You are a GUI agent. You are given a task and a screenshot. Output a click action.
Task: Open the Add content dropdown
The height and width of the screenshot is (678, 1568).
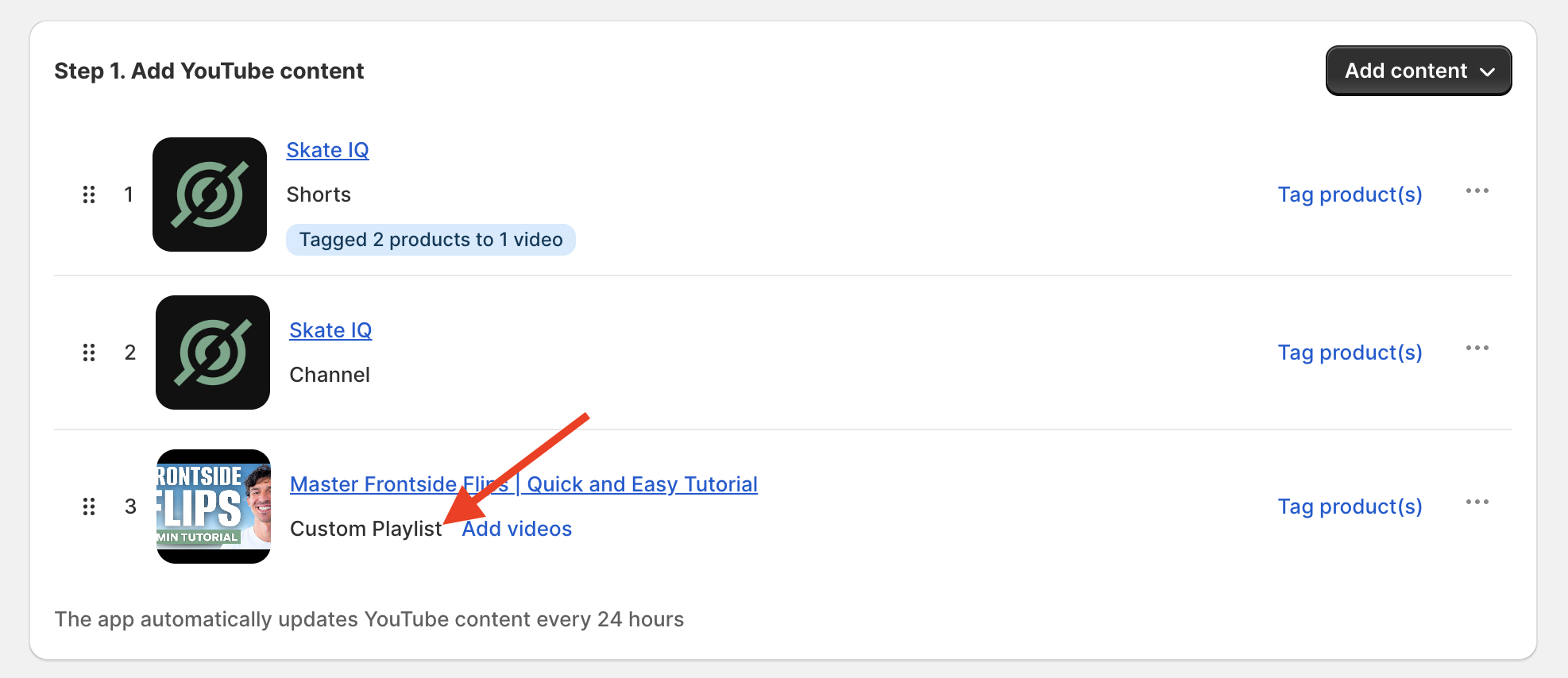pyautogui.click(x=1418, y=71)
